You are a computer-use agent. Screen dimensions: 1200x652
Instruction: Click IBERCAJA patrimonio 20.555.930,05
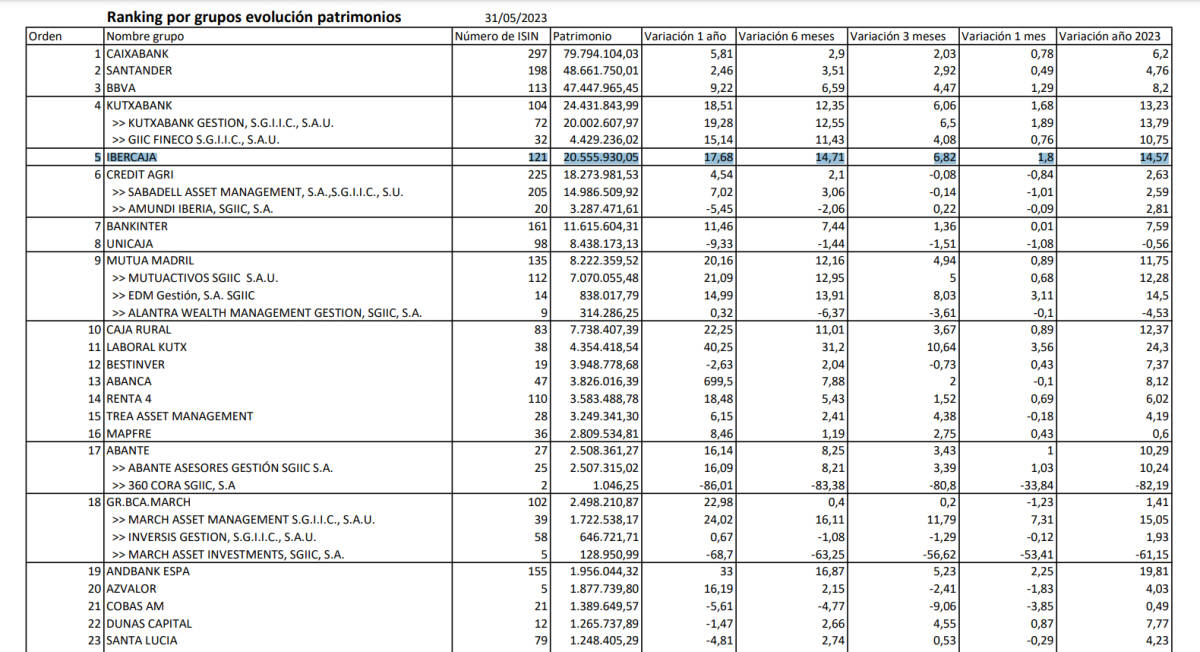tap(602, 158)
